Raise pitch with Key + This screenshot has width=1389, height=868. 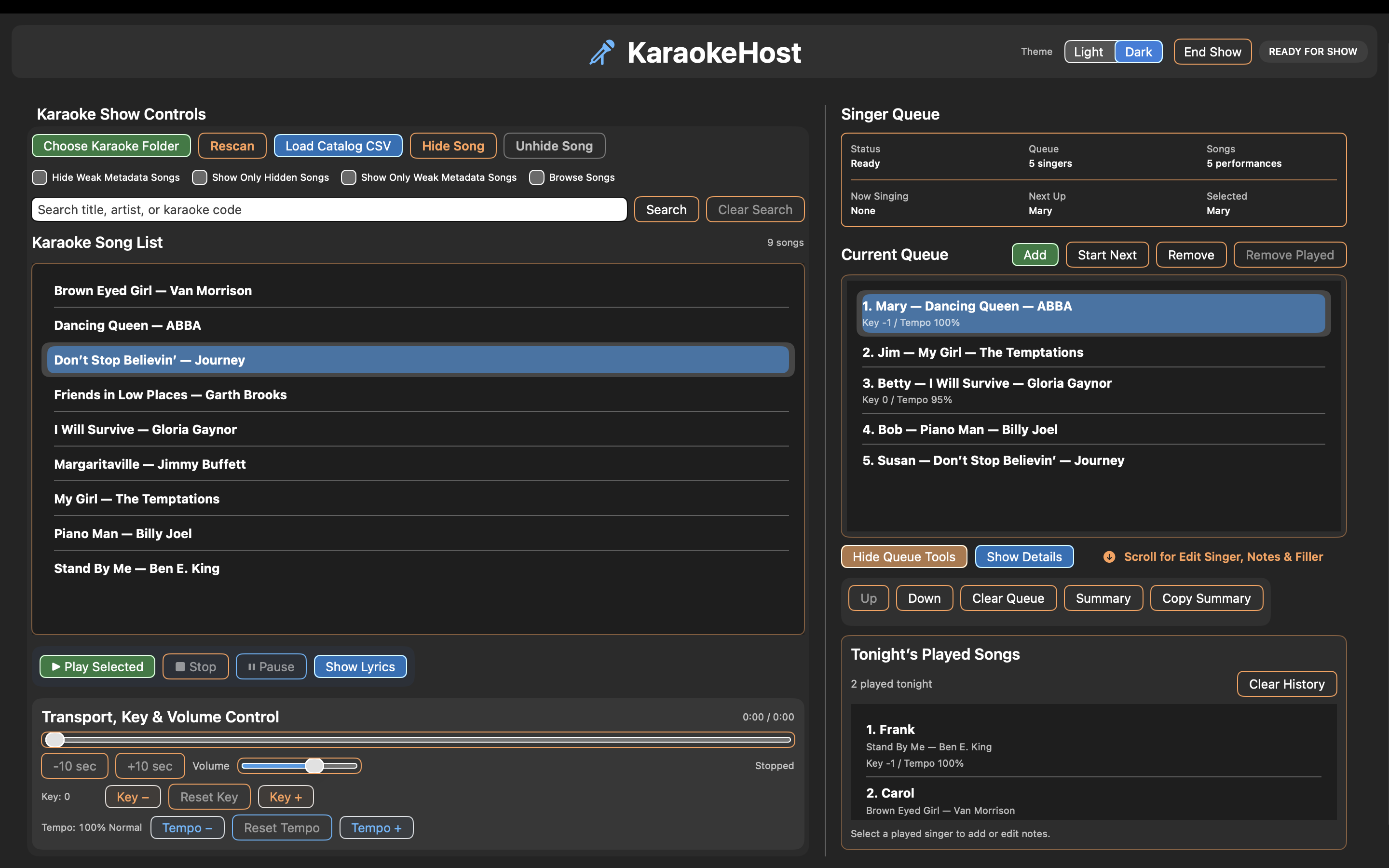click(x=286, y=797)
